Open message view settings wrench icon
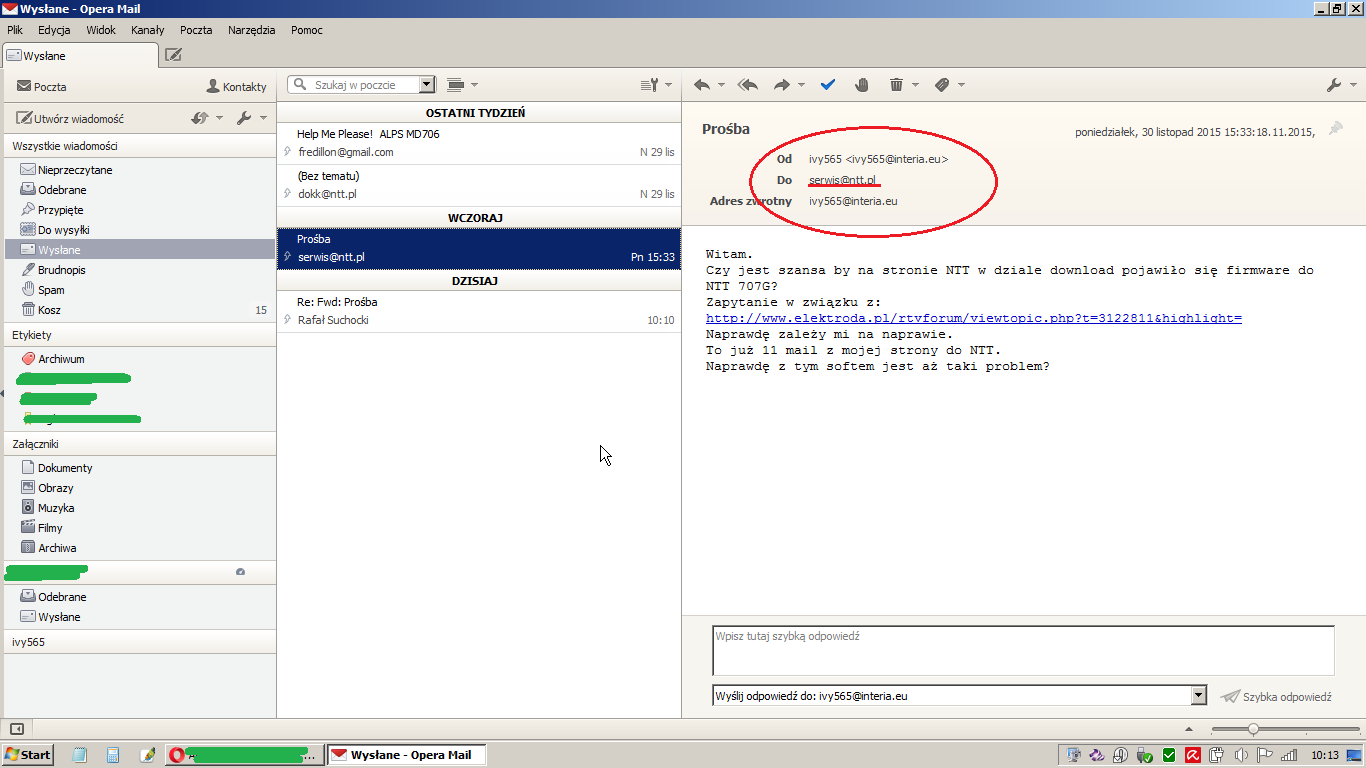This screenshot has height=768, width=1366. click(1334, 85)
